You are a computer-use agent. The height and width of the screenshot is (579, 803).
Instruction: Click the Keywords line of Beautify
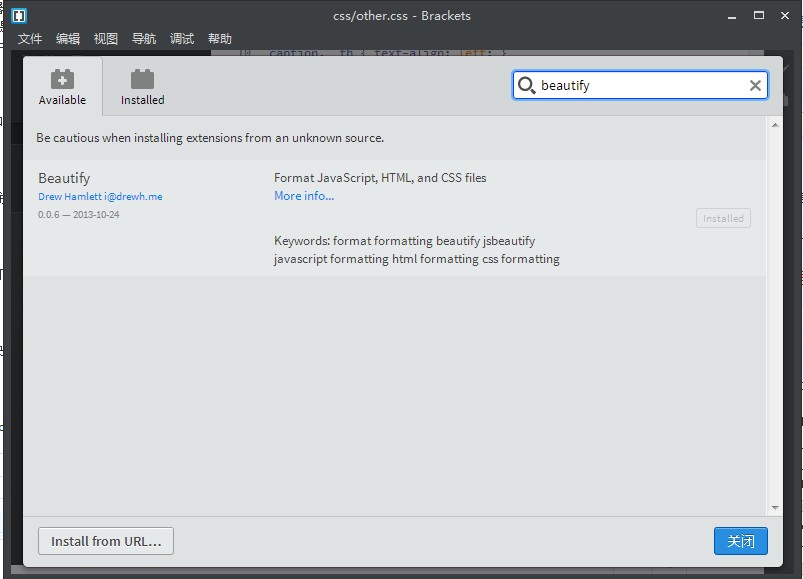click(416, 250)
